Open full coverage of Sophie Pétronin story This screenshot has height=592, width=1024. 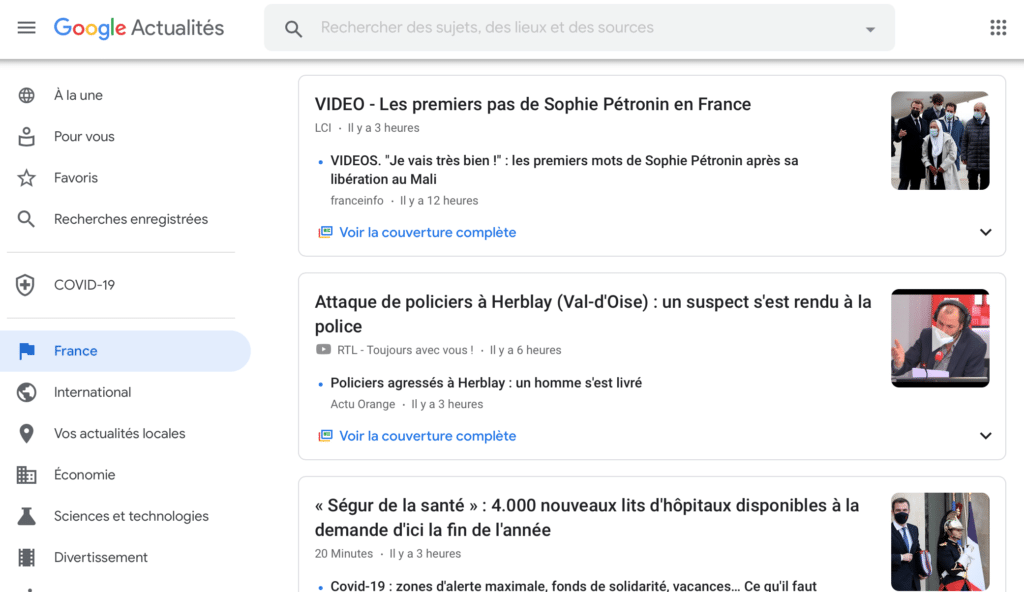tap(427, 231)
